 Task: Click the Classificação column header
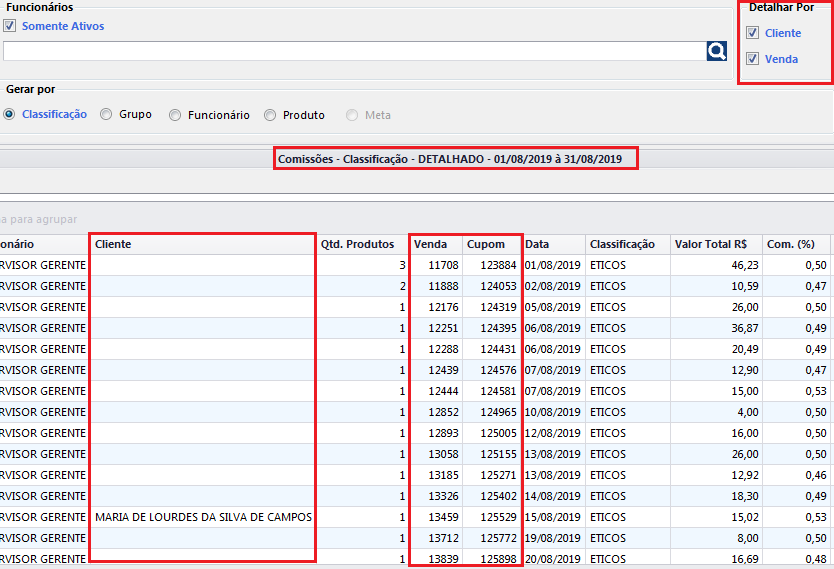(622, 244)
